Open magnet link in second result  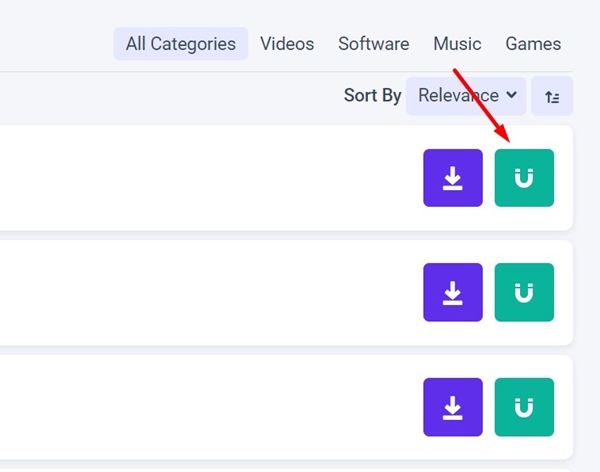point(524,292)
